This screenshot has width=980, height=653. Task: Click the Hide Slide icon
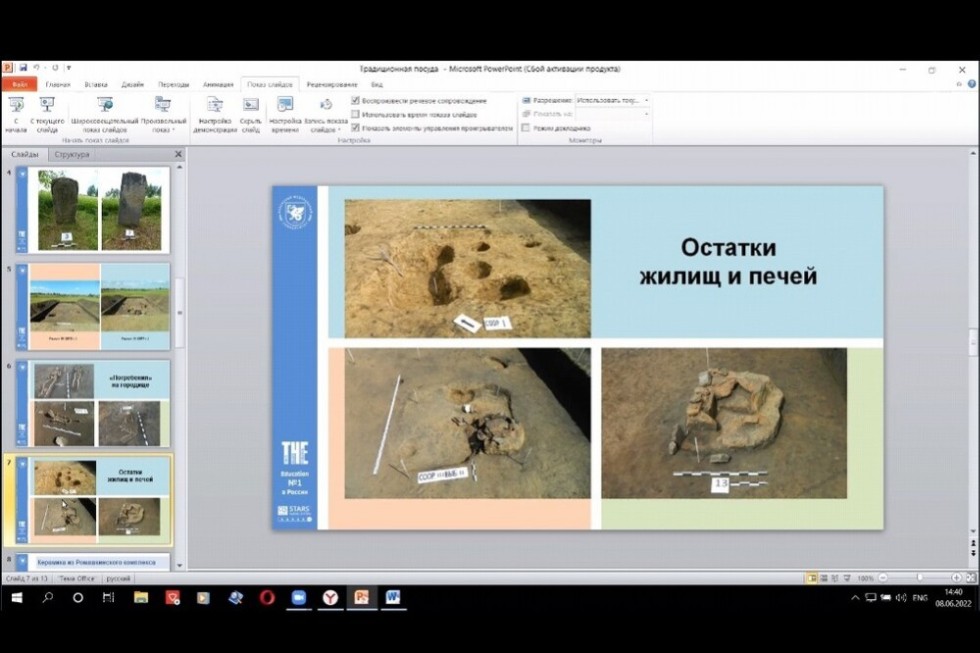point(251,105)
